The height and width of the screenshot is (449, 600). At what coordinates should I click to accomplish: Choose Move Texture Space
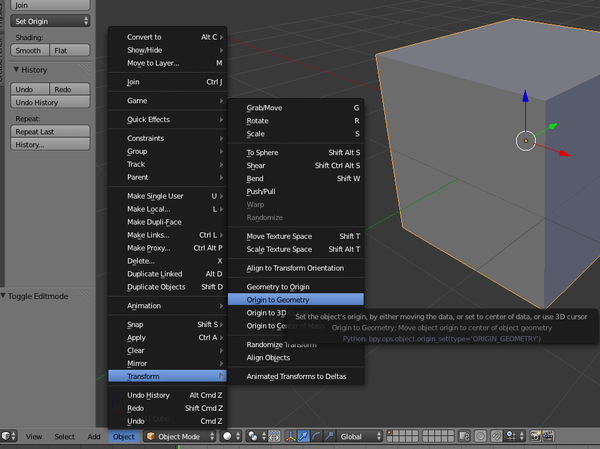coord(296,236)
